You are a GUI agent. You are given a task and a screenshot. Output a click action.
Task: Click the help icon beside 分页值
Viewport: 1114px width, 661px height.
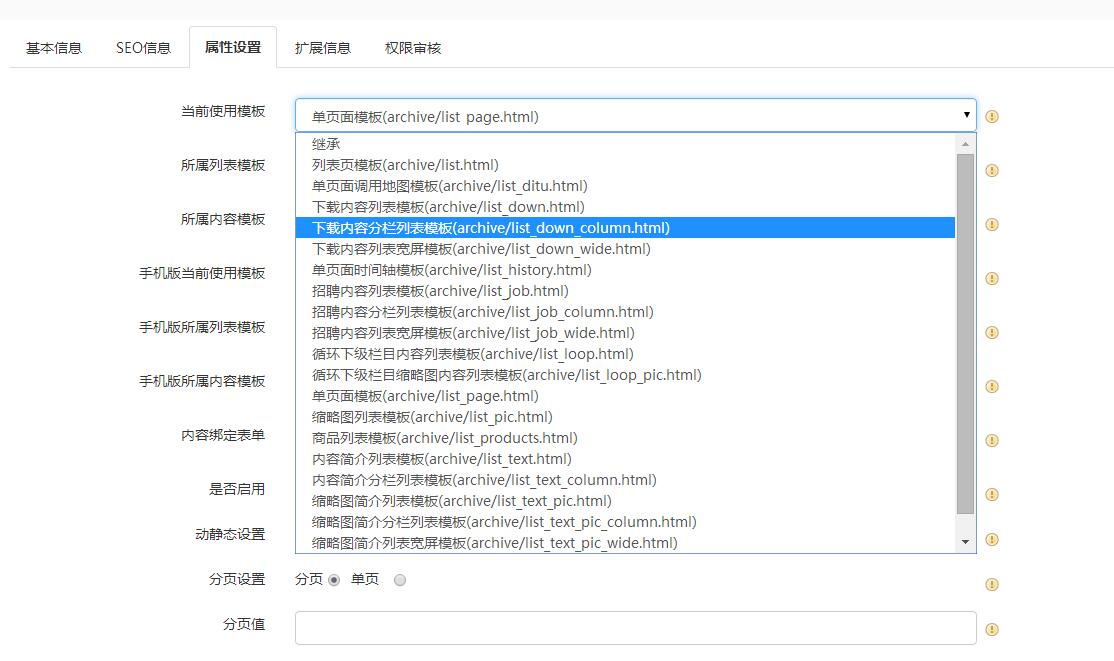pyautogui.click(x=992, y=629)
